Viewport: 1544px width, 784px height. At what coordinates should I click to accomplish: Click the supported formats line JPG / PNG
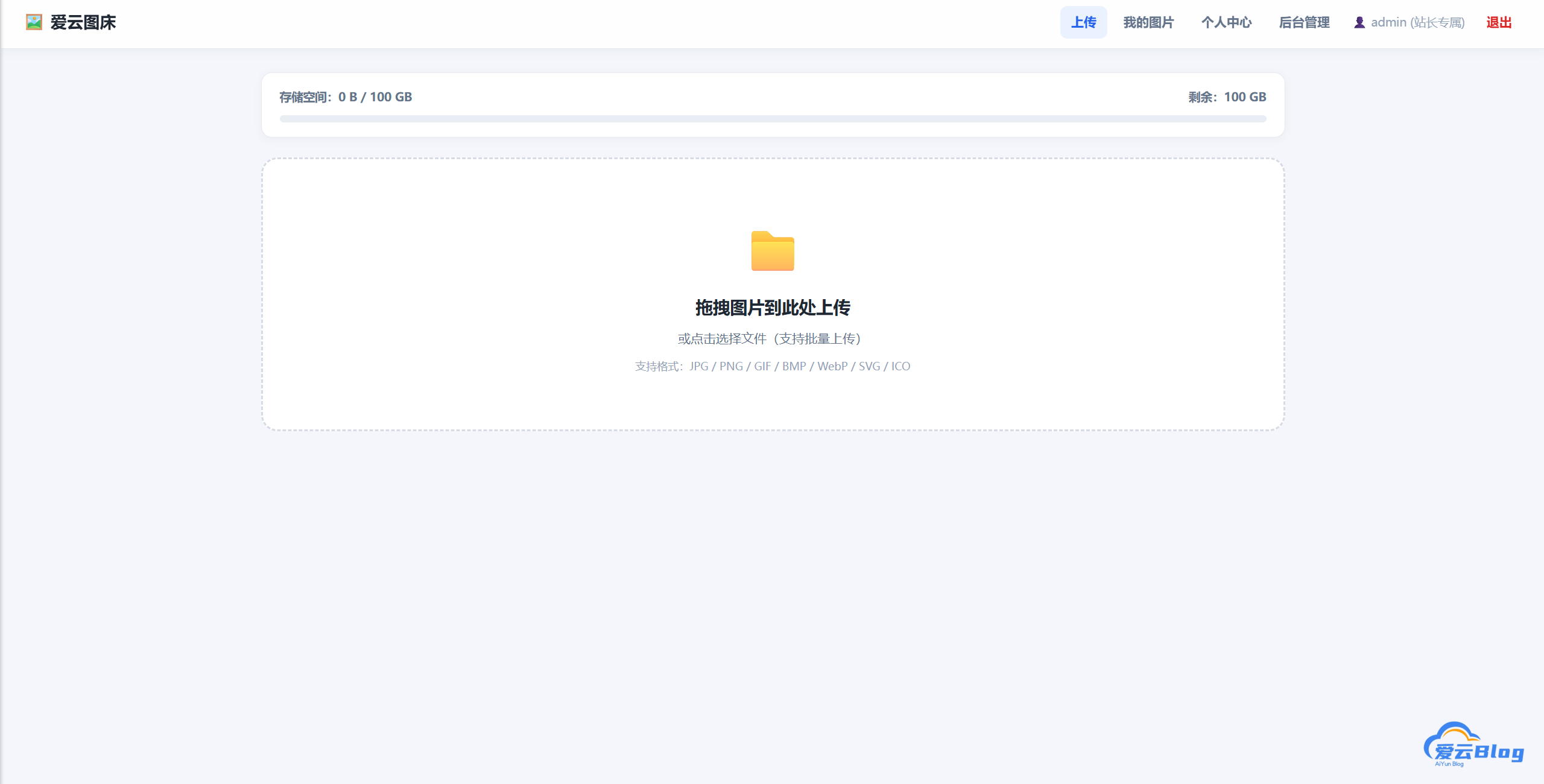click(x=773, y=366)
